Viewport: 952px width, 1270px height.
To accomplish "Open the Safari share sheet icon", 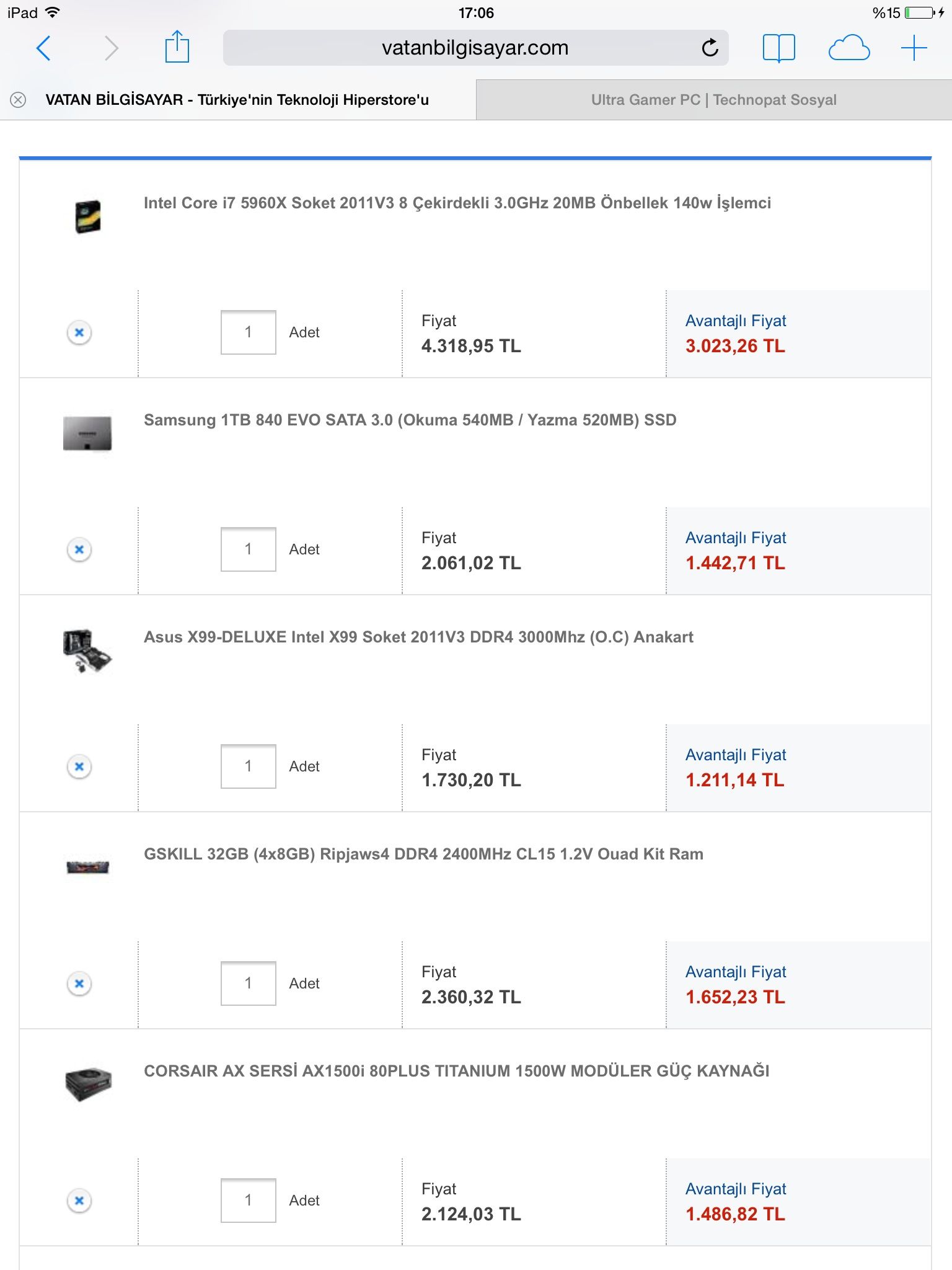I will click(x=177, y=48).
